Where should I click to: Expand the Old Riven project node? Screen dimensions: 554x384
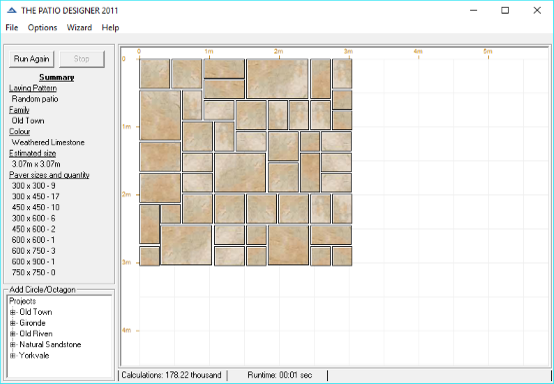click(13, 334)
